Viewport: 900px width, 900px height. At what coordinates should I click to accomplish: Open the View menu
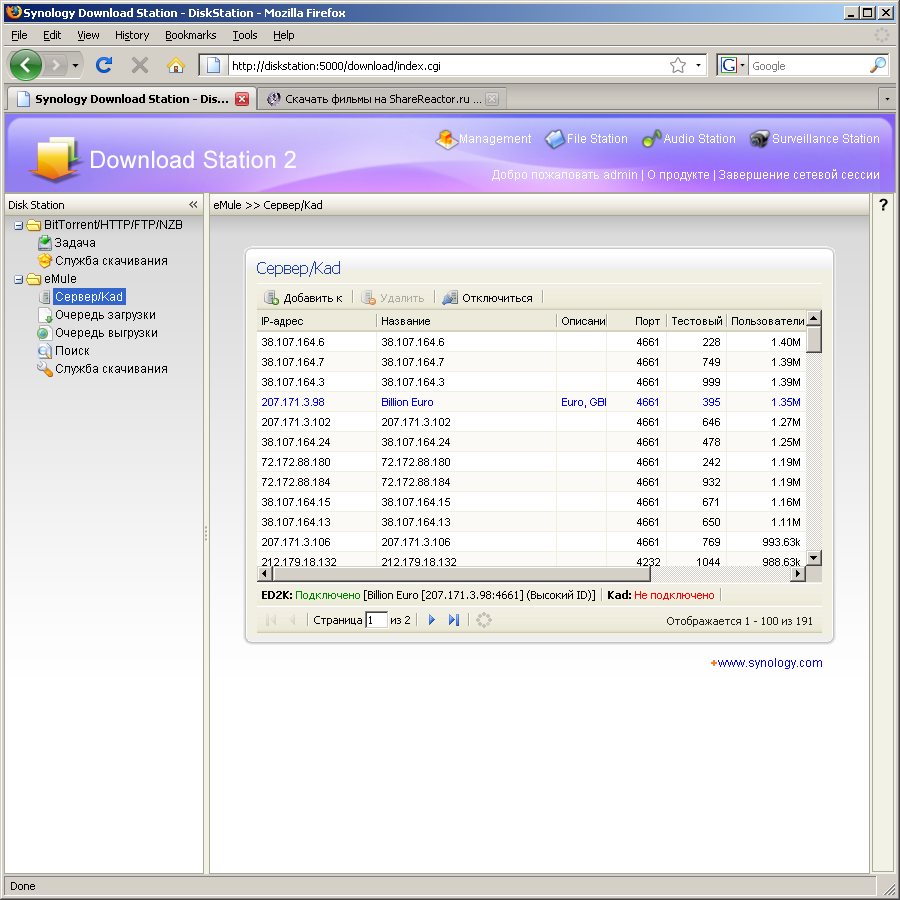click(x=88, y=35)
